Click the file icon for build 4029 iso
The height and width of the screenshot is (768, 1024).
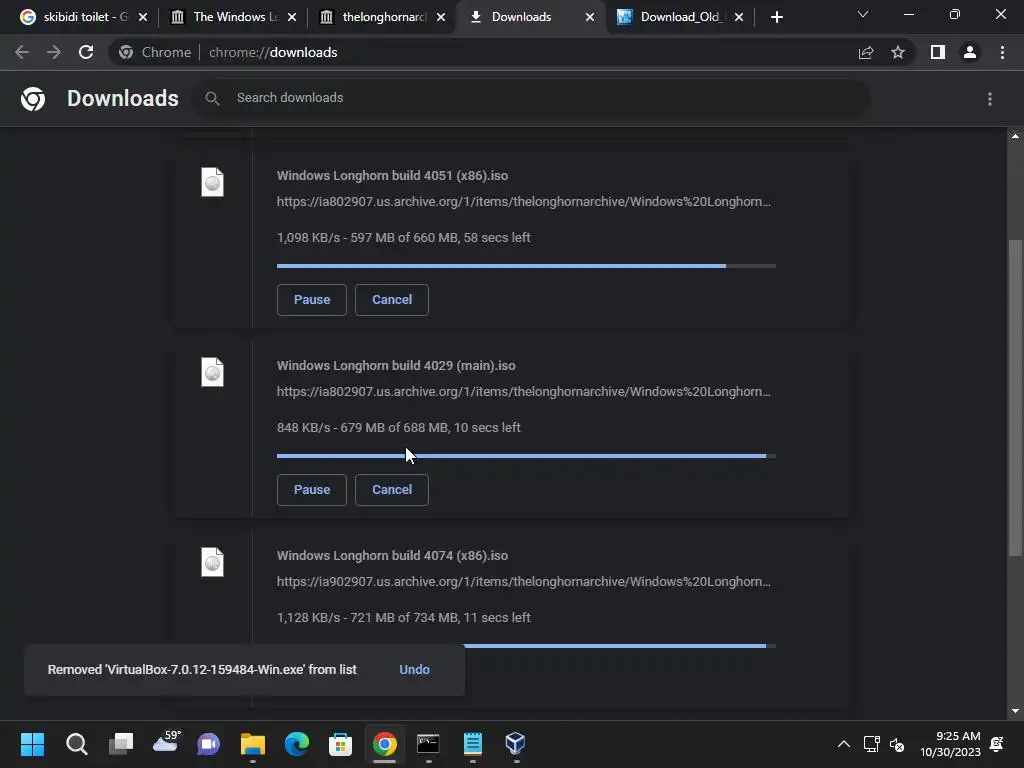pyautogui.click(x=212, y=372)
